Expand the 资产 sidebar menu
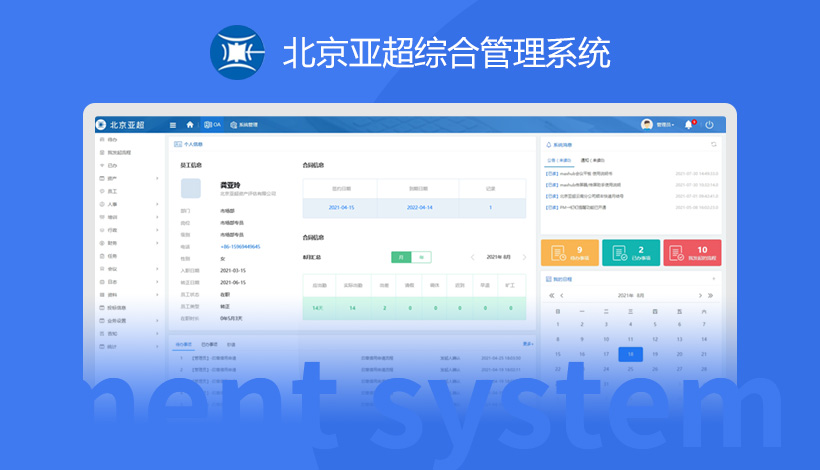 [128, 178]
